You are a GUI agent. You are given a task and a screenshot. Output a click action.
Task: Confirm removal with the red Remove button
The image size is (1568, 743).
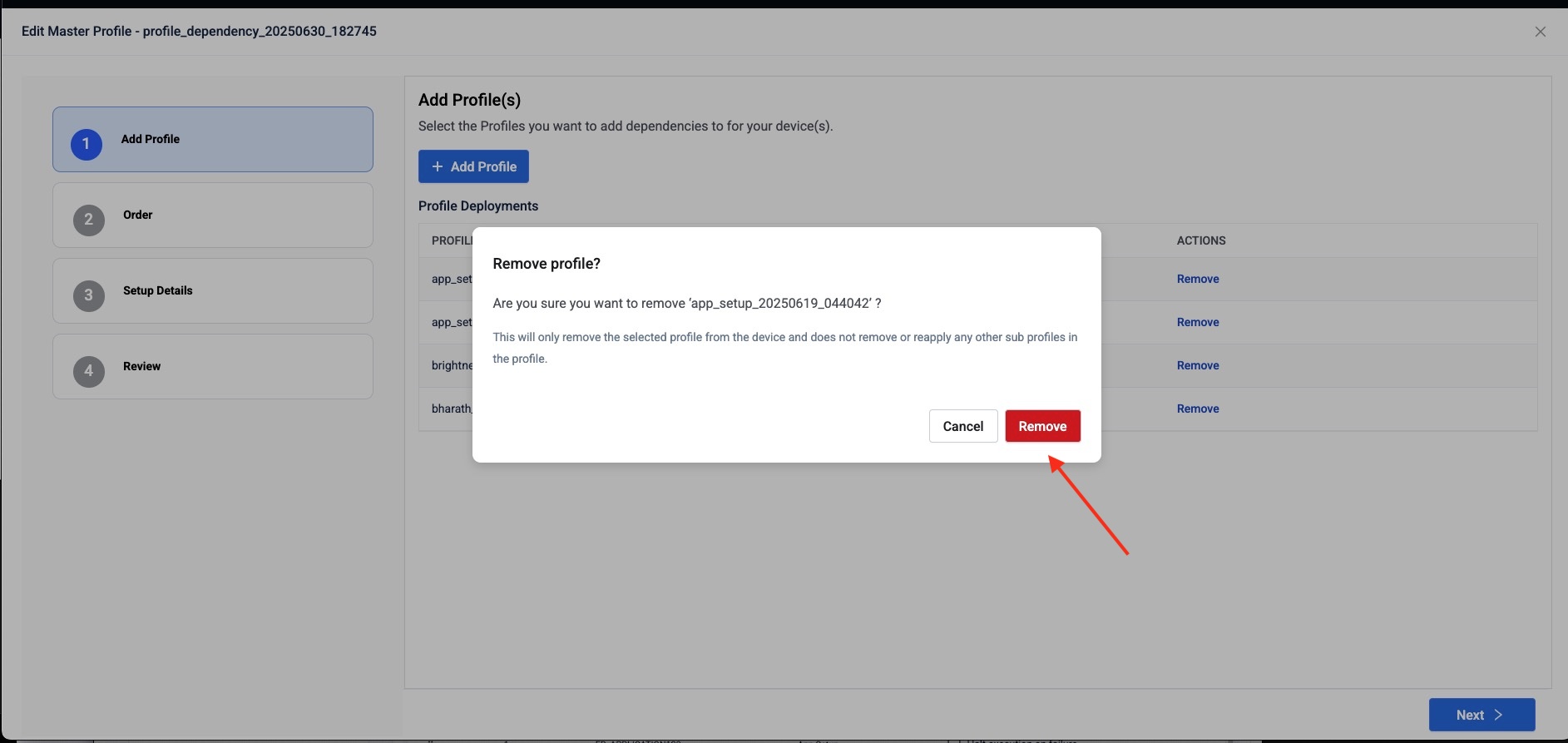coord(1042,426)
